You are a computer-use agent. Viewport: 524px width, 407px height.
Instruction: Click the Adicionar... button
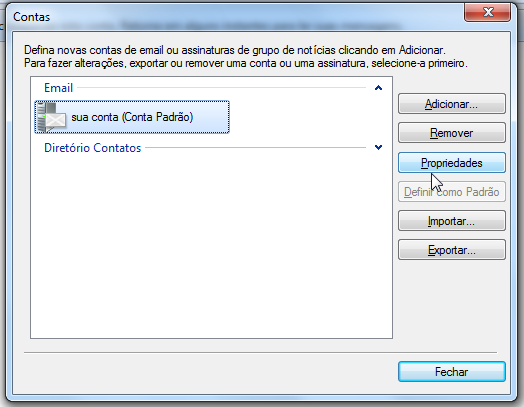(x=452, y=104)
